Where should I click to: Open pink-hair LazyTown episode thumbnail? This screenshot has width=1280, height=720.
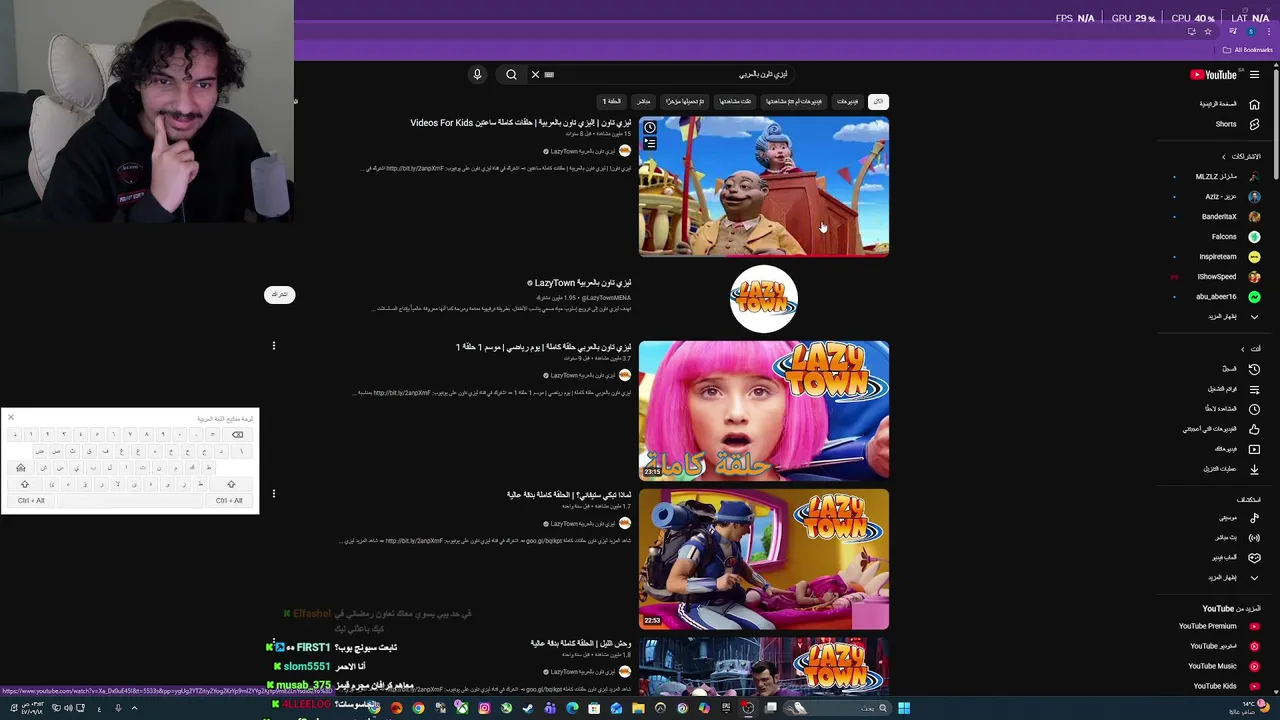(764, 411)
